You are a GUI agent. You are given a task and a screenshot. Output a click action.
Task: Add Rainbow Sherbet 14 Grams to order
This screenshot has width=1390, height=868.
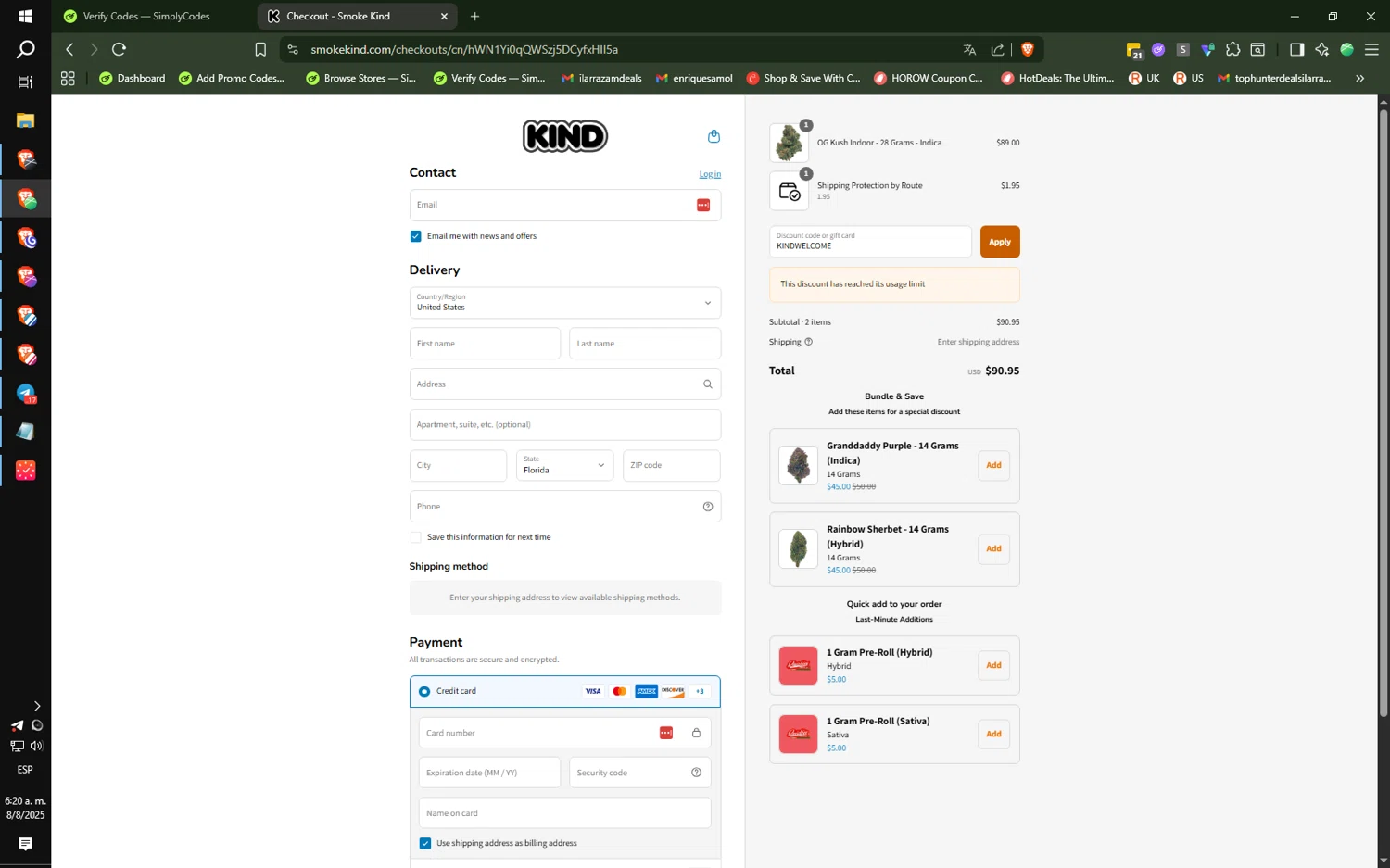(993, 548)
